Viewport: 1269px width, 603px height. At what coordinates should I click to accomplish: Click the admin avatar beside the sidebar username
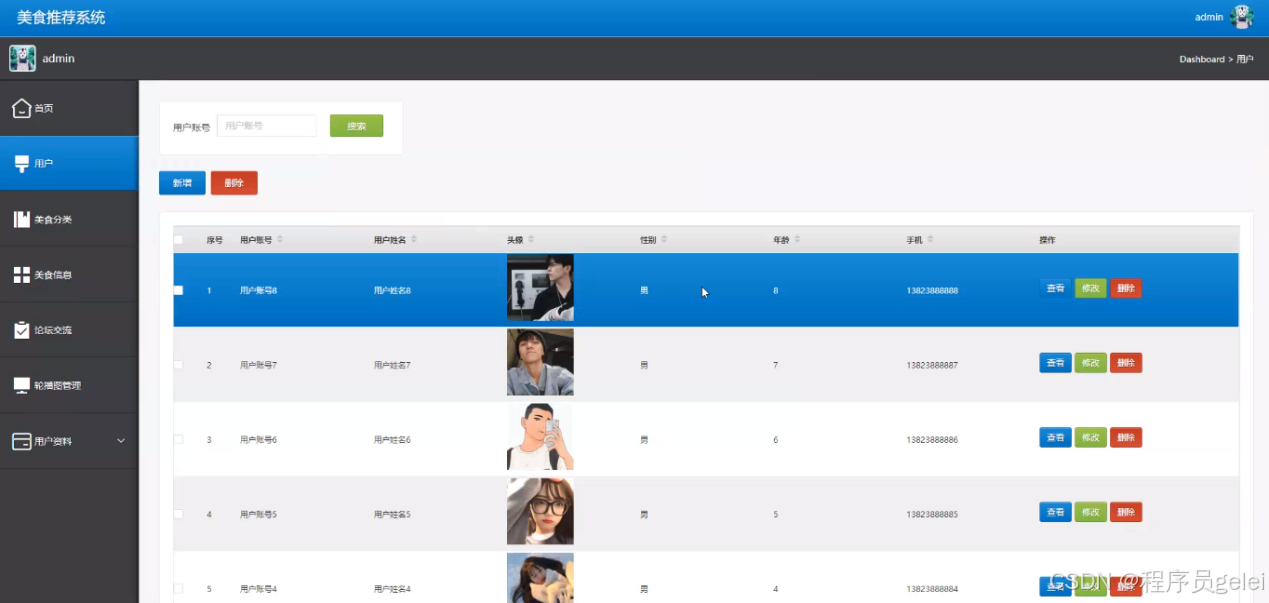22,58
